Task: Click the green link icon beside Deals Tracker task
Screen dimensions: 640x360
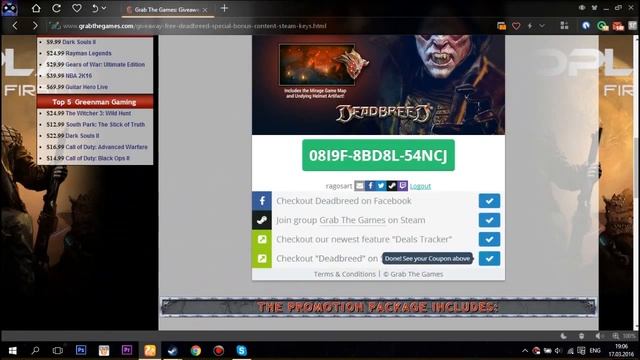Action: (262, 239)
